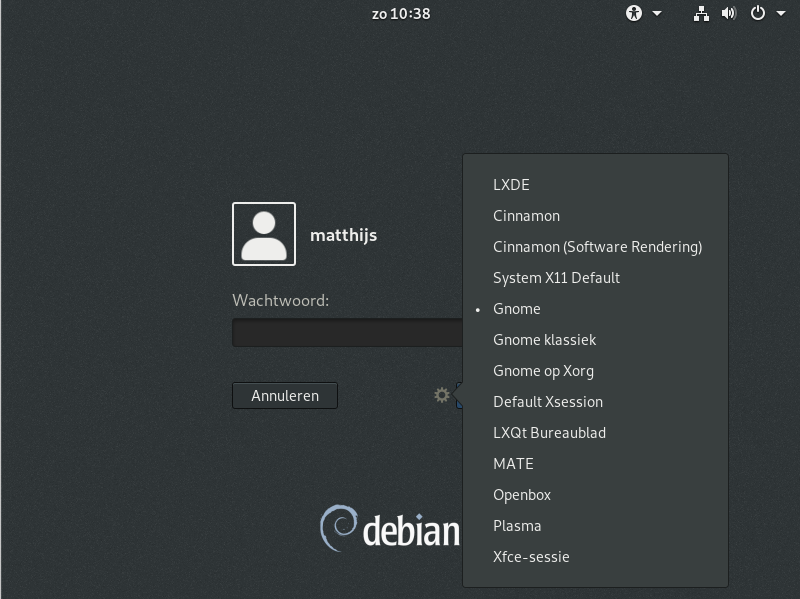Viewport: 800px width, 599px height.
Task: Expand the system menu dropdown arrow
Action: (x=781, y=14)
